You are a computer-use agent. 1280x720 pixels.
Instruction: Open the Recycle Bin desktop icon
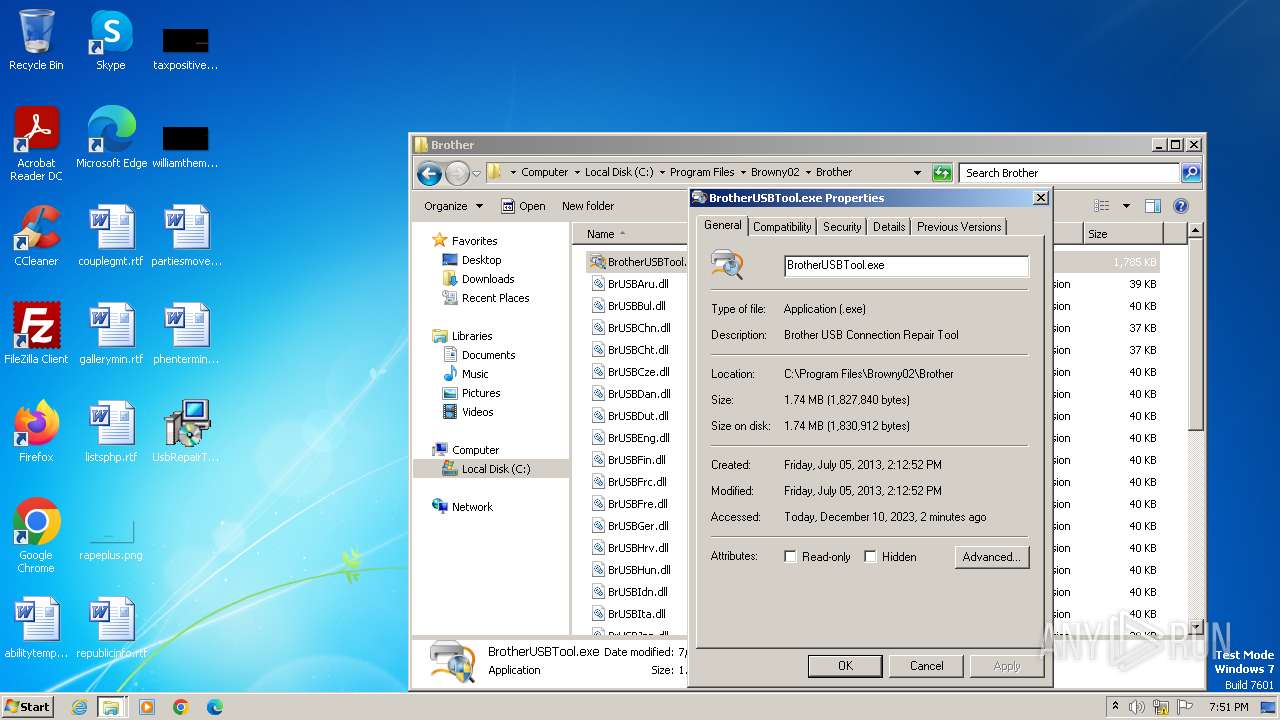coord(36,40)
